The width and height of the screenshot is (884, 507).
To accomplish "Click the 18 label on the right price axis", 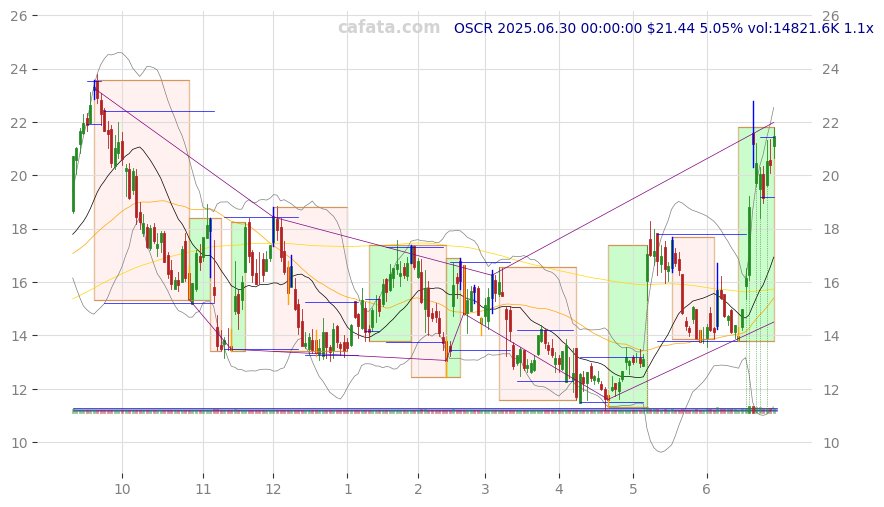I will click(830, 230).
